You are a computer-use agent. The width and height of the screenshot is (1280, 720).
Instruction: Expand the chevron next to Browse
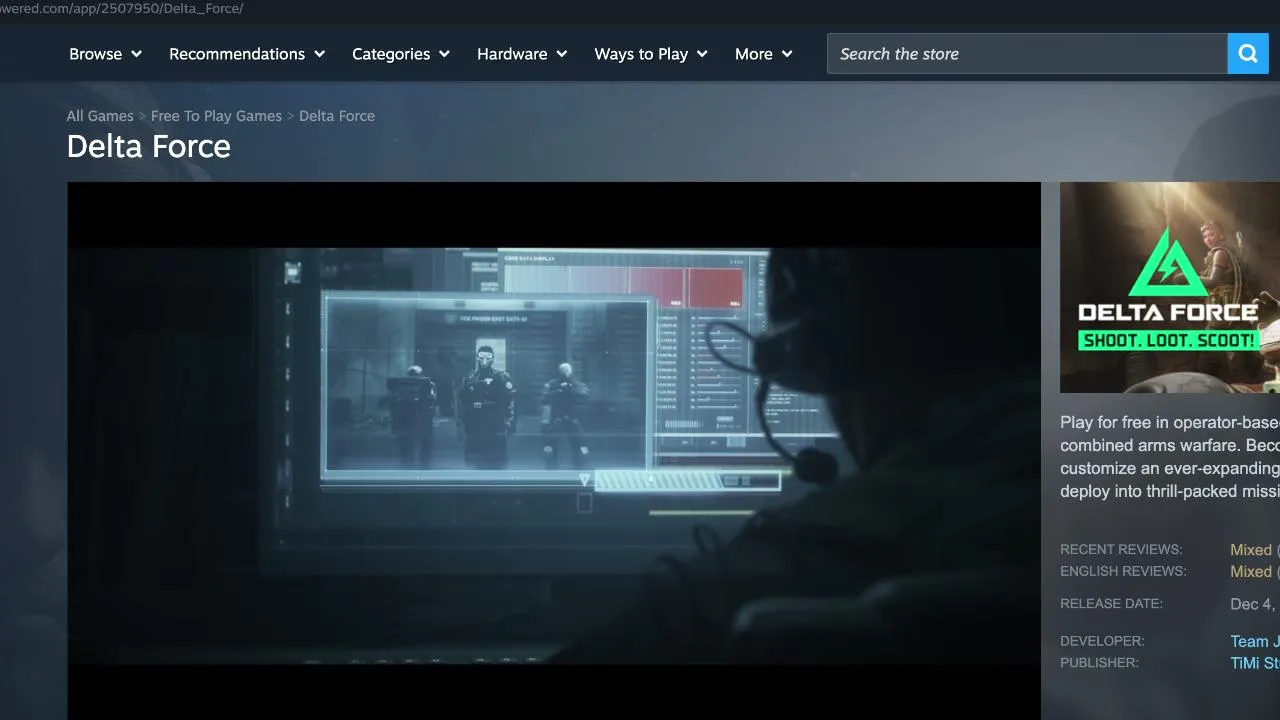coord(137,54)
